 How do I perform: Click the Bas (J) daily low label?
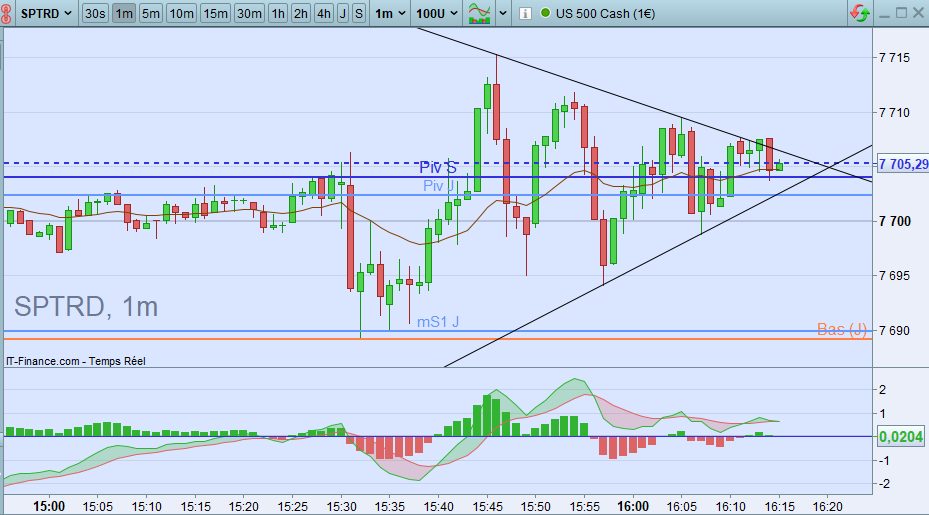tap(842, 330)
